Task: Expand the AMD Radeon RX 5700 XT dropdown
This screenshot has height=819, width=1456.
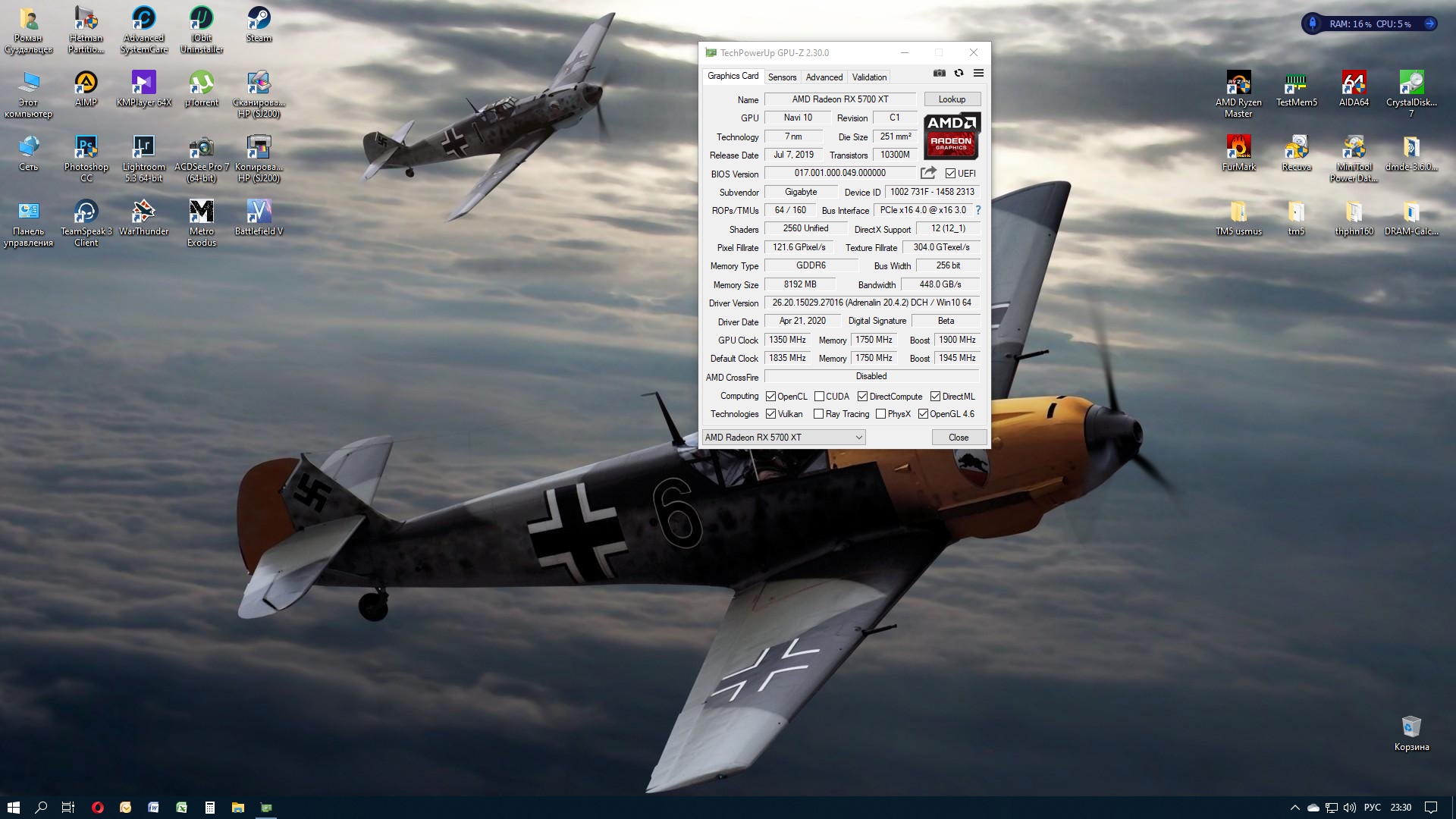Action: pos(859,438)
